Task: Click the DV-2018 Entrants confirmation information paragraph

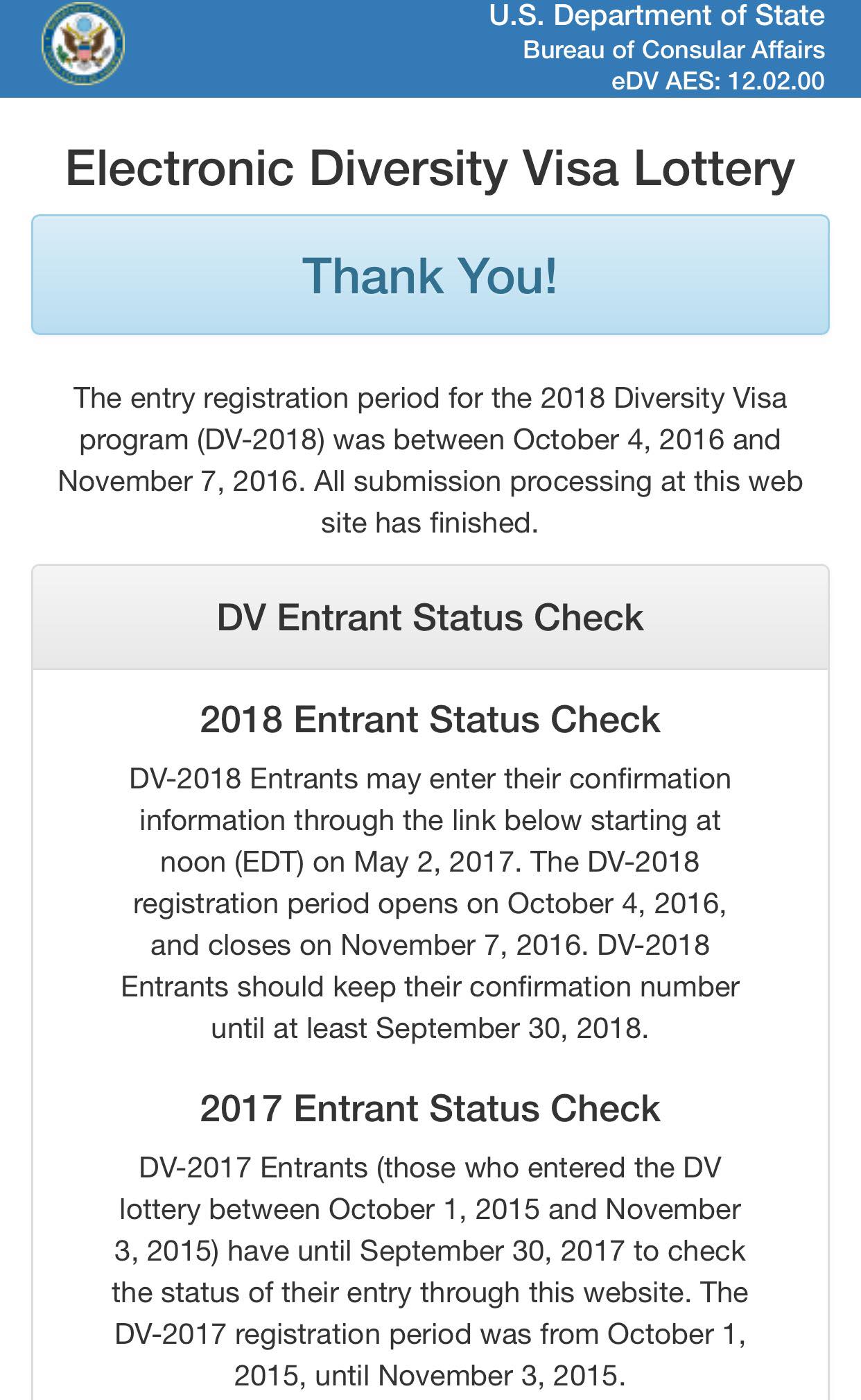Action: tap(430, 904)
